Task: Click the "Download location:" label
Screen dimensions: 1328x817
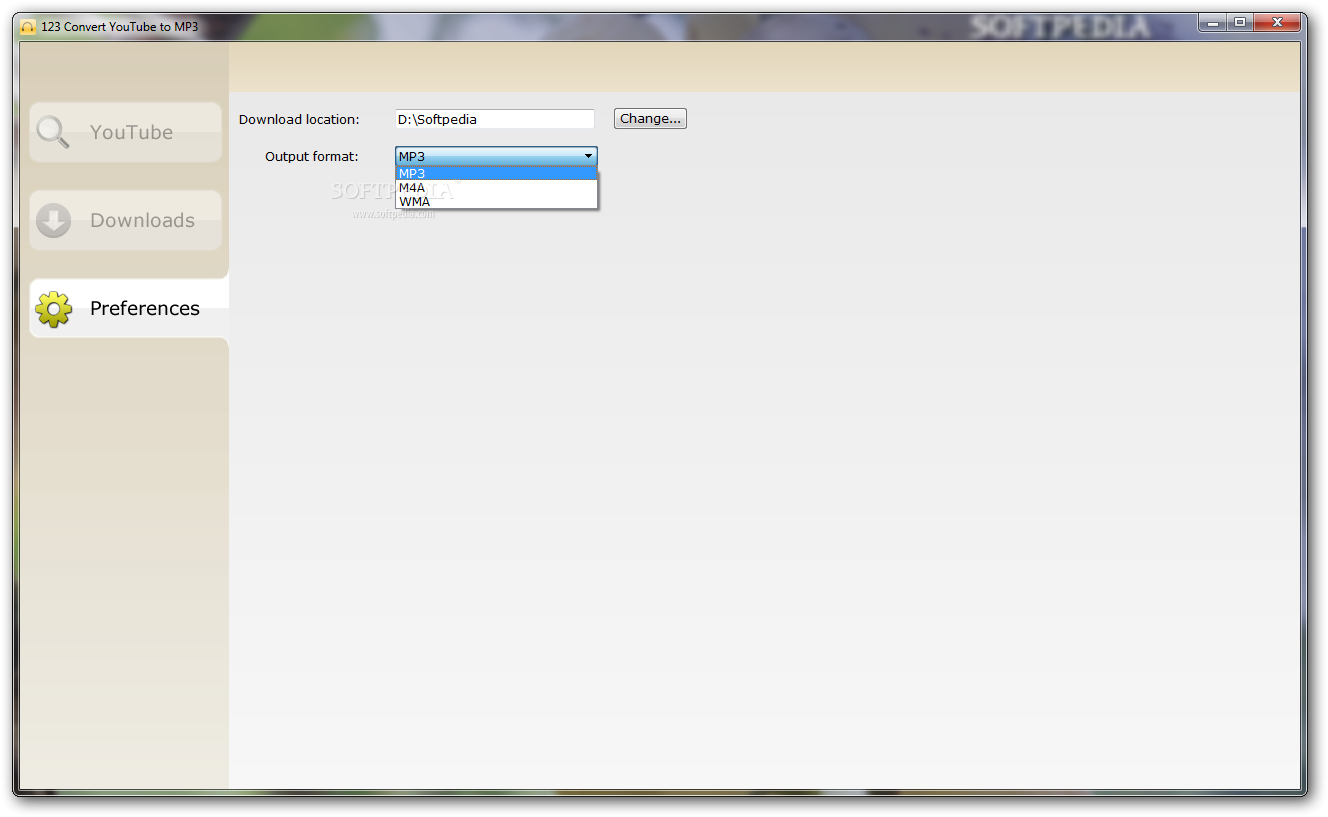Action: coord(299,119)
